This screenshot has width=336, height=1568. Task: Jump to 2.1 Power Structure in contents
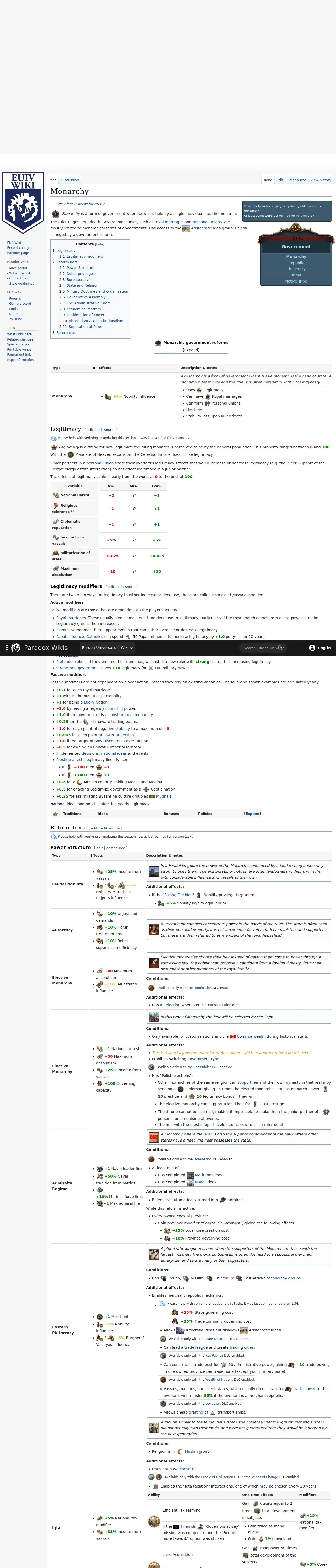tap(77, 268)
